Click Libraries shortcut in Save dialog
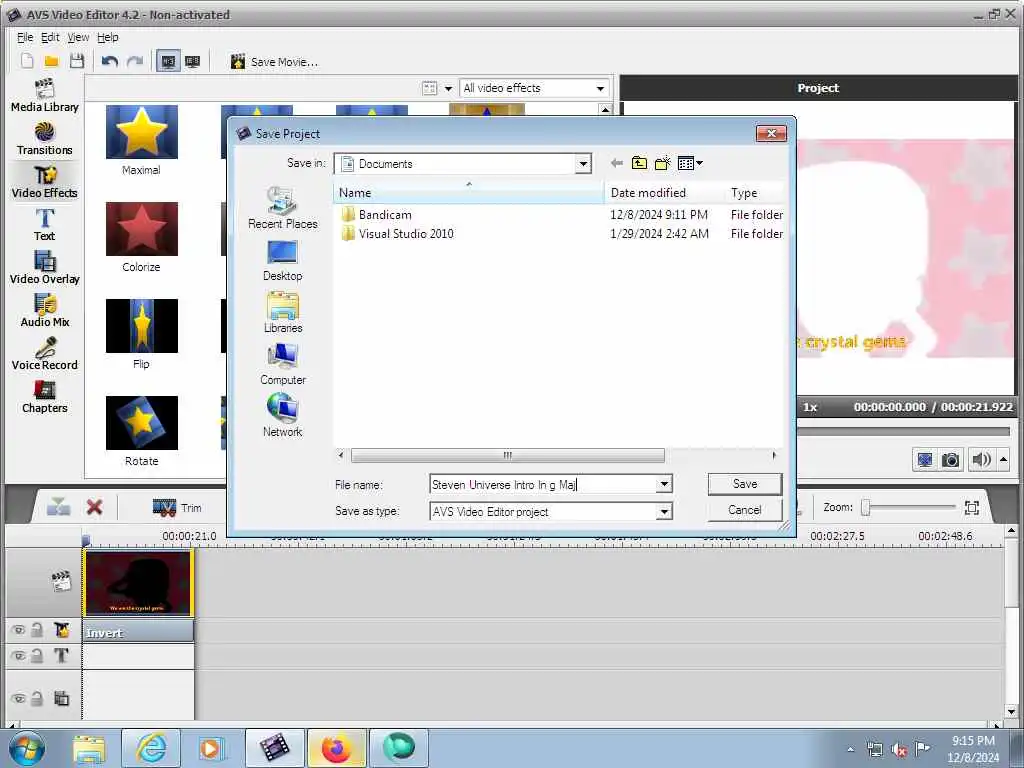Screen dimensions: 1024x768 pyautogui.click(x=283, y=313)
